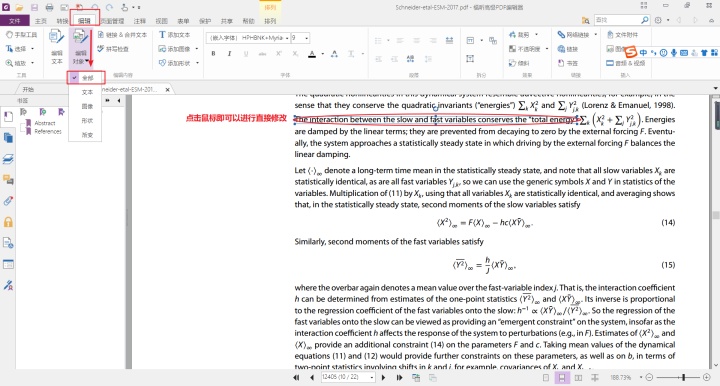Click the Shear (倾斜) tool
The height and width of the screenshot is (386, 720).
tap(519, 63)
